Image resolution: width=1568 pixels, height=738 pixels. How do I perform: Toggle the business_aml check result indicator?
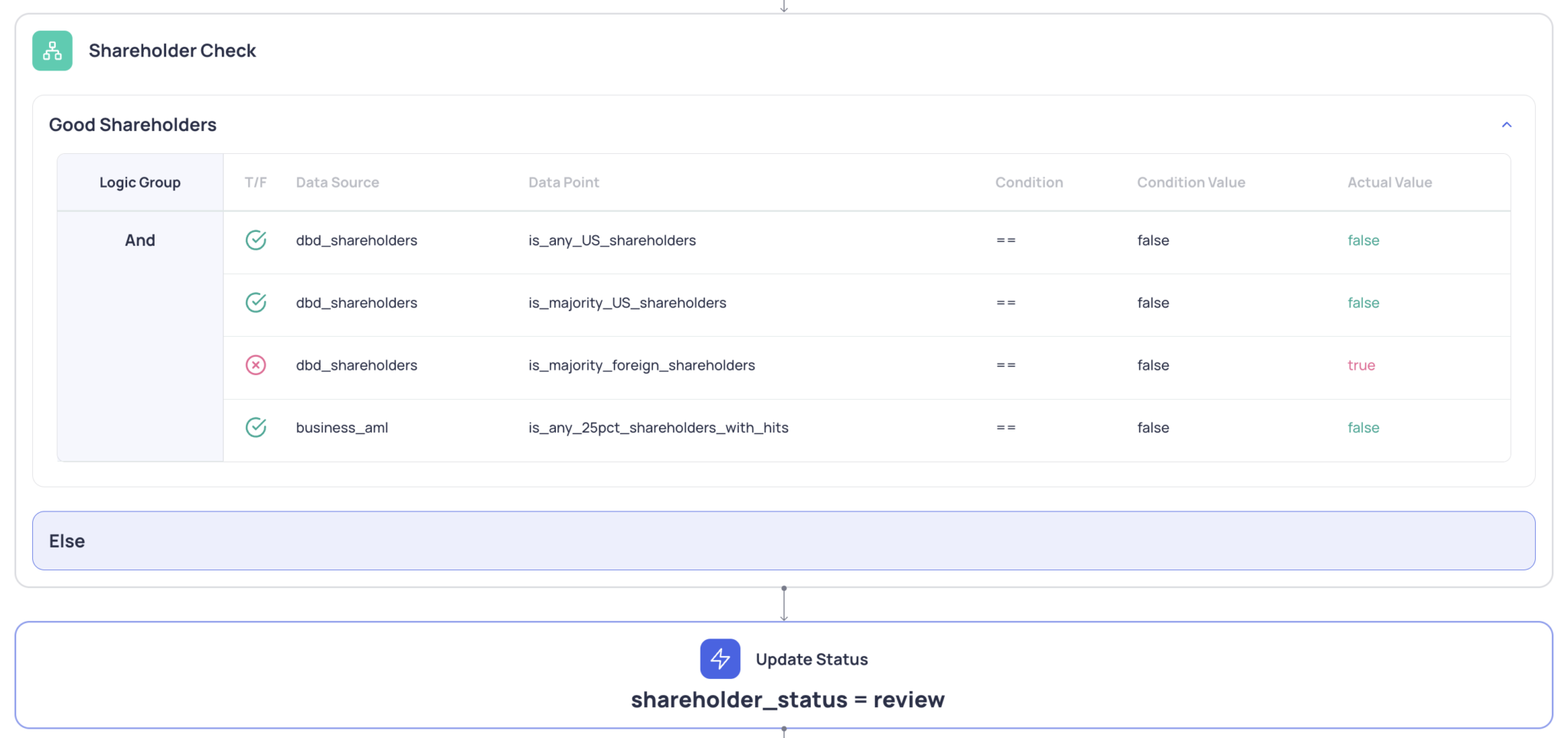click(256, 427)
